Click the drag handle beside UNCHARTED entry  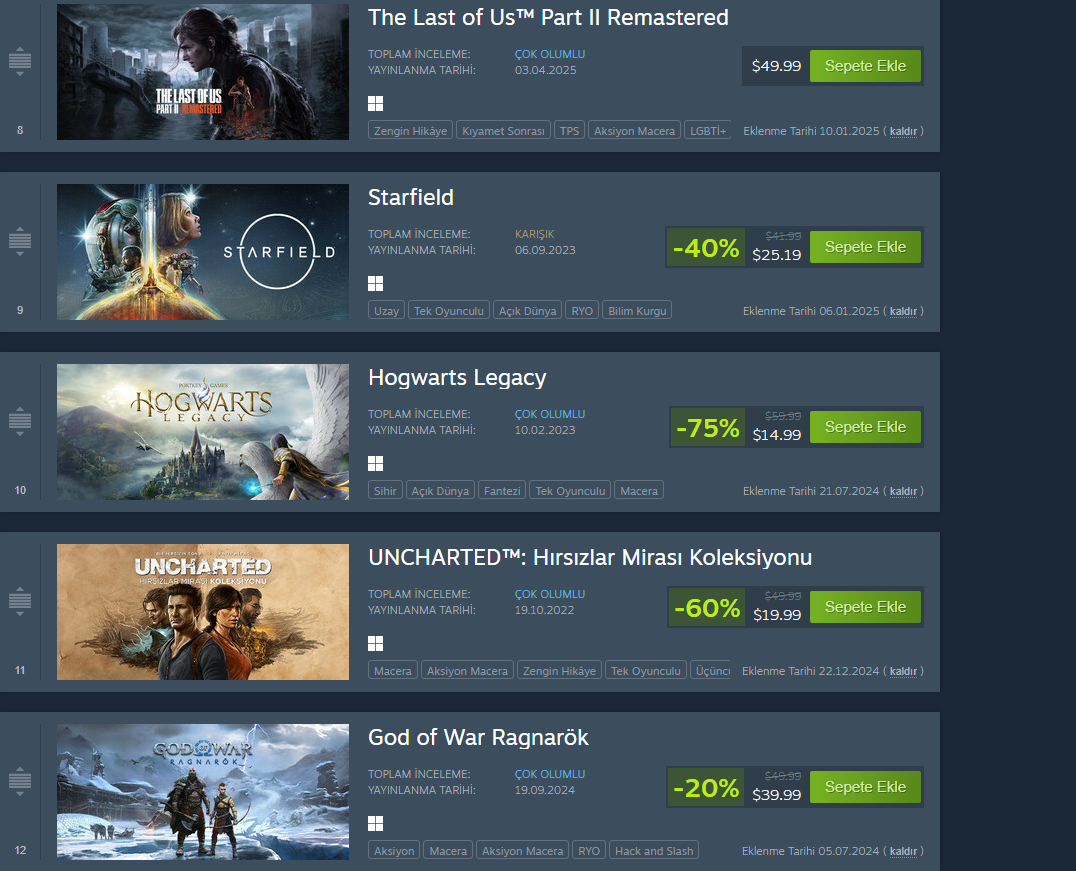tap(20, 601)
